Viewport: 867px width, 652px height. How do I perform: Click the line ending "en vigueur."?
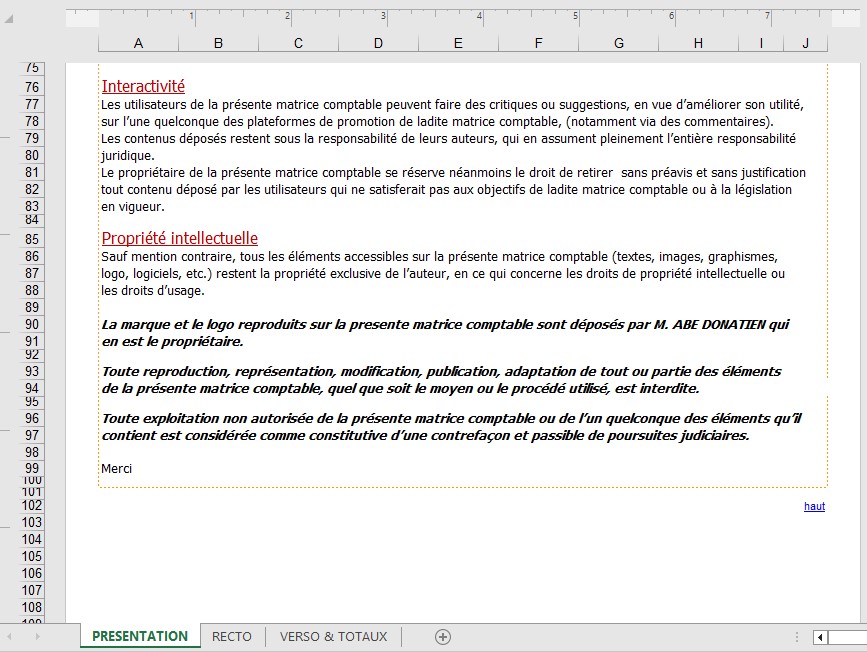[133, 207]
